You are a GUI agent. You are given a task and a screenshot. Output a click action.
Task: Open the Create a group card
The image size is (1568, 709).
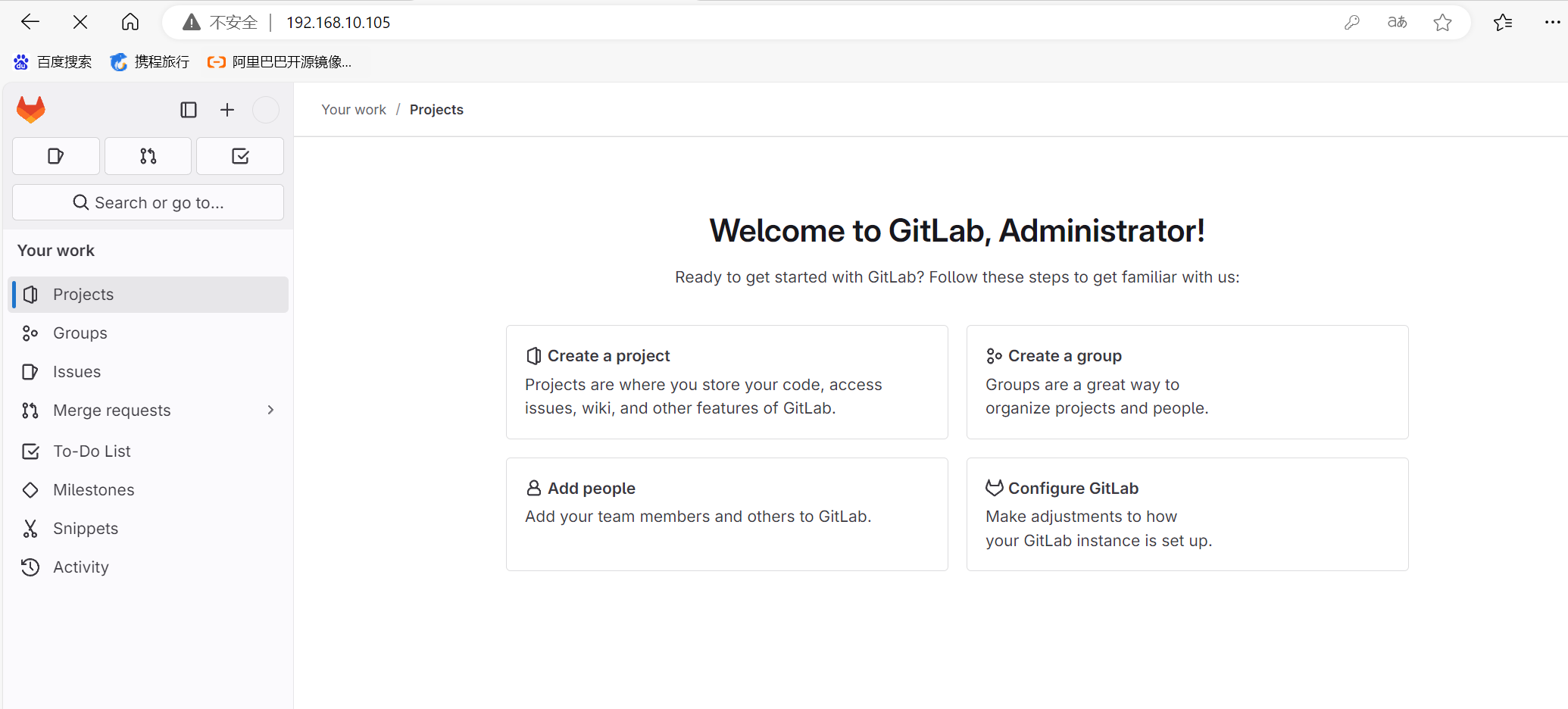click(x=1188, y=382)
